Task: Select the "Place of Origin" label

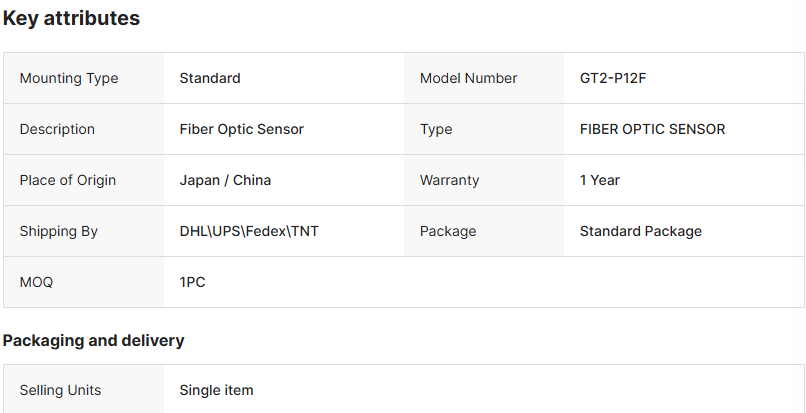Action: (x=67, y=180)
